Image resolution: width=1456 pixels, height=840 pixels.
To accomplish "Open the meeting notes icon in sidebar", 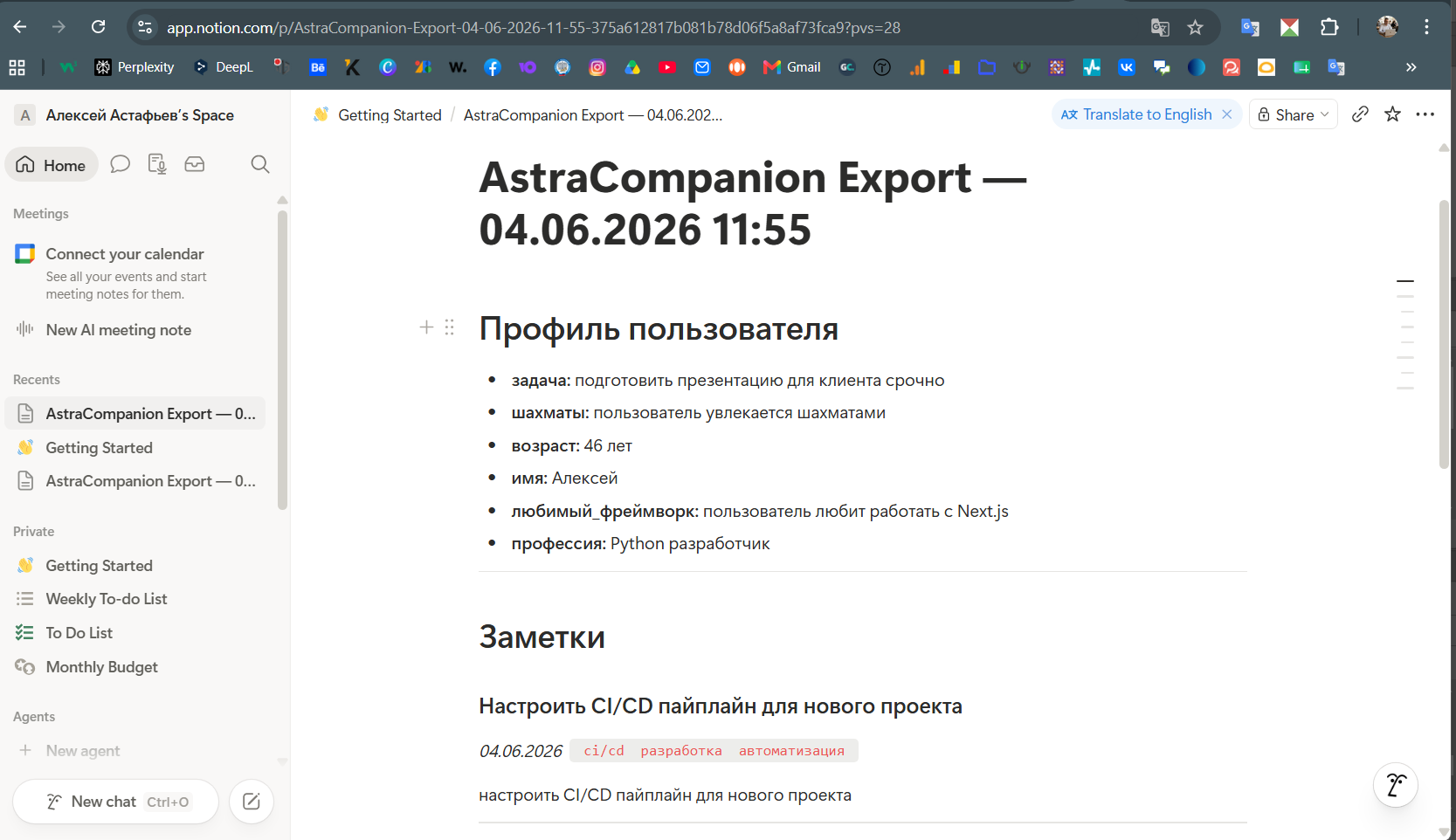I will click(157, 164).
